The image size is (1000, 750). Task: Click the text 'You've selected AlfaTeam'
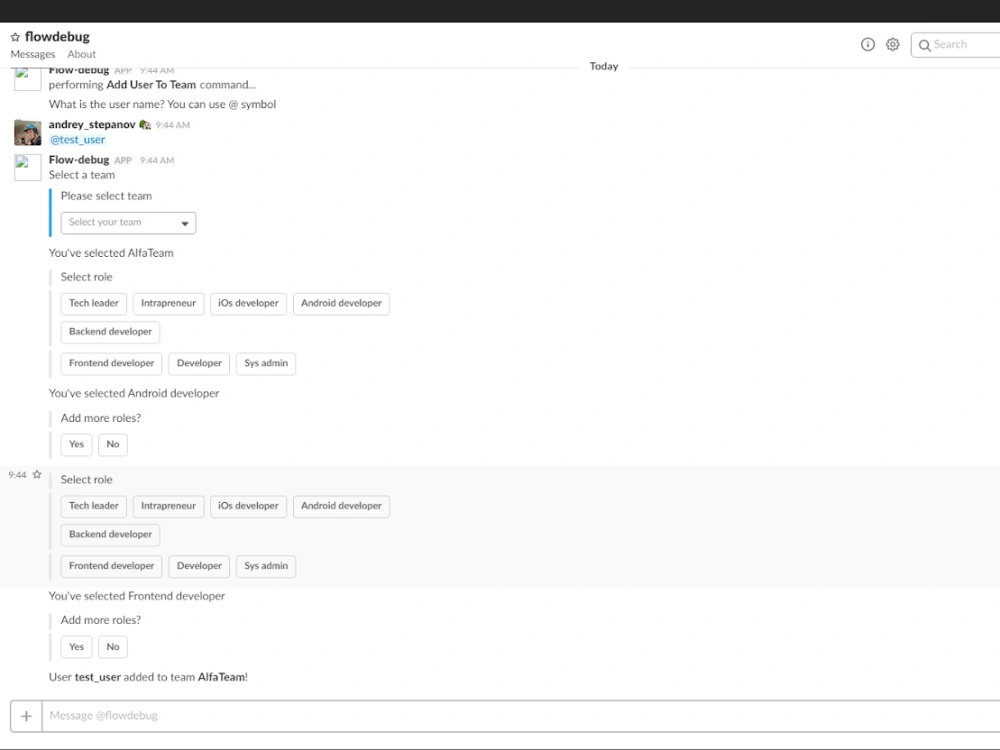111,253
